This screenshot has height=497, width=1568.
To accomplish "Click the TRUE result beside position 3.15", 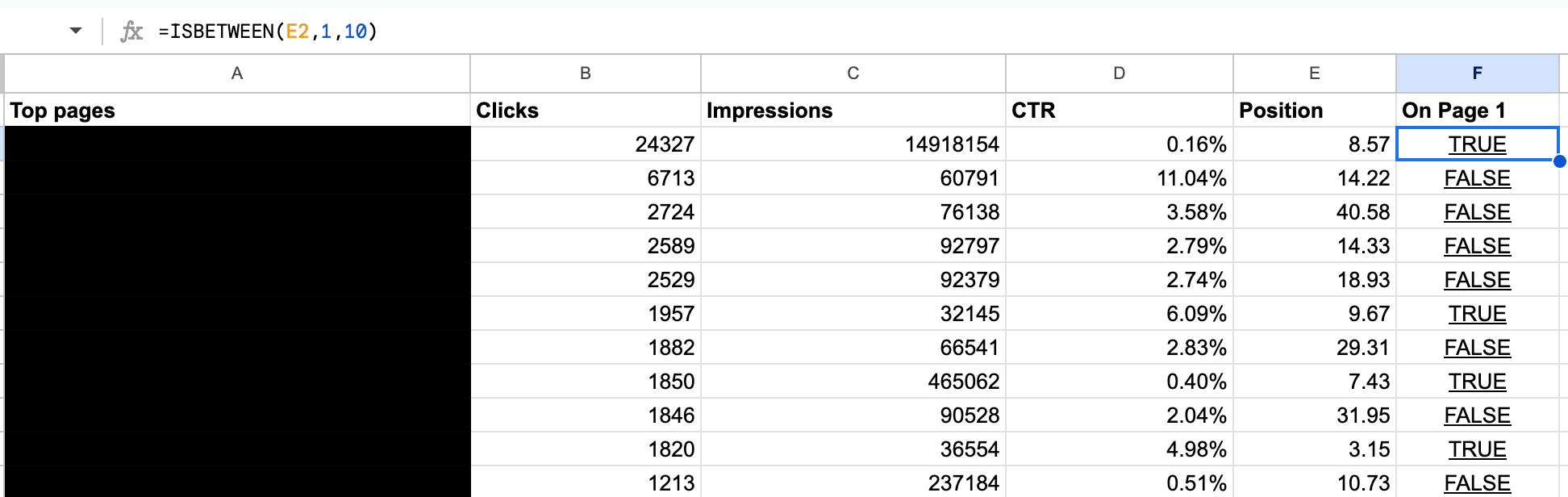I will (1476, 449).
